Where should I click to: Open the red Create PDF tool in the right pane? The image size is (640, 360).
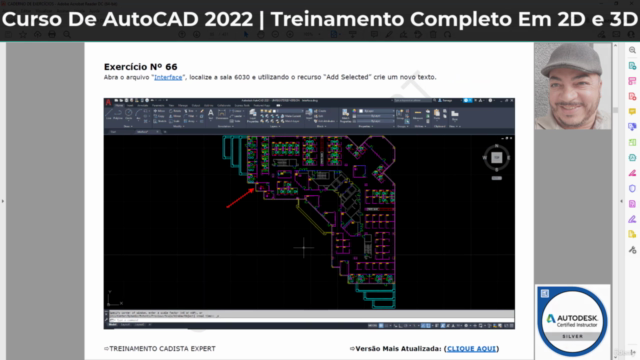(x=632, y=96)
